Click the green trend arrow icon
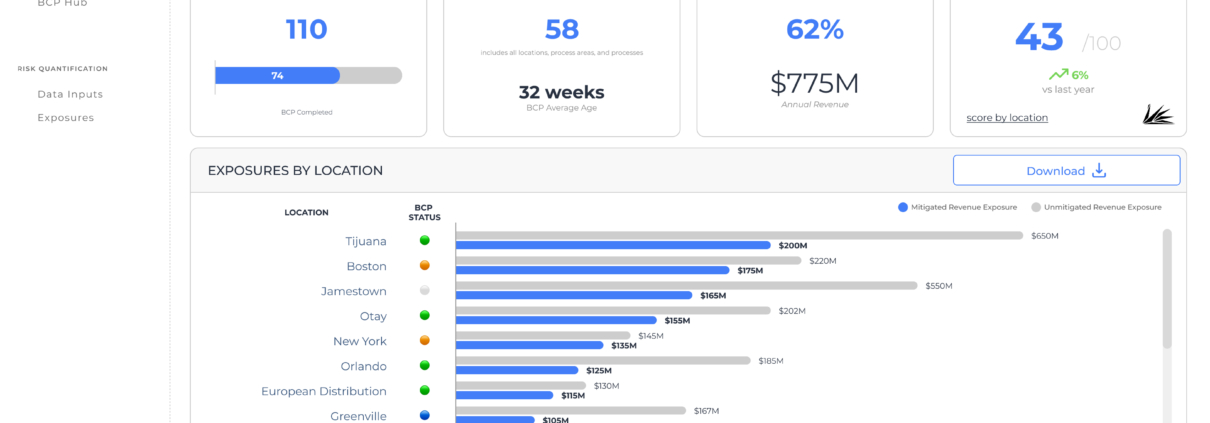 click(1058, 74)
